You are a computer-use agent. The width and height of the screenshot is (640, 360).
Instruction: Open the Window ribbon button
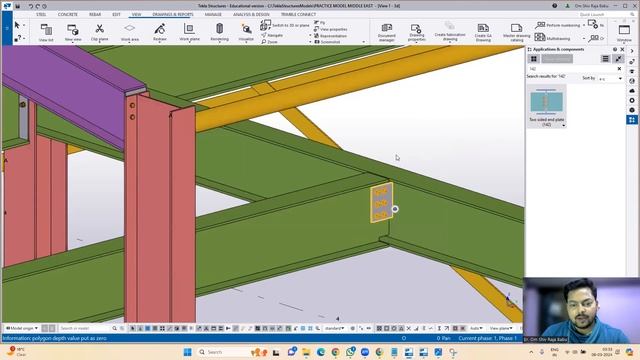624,33
